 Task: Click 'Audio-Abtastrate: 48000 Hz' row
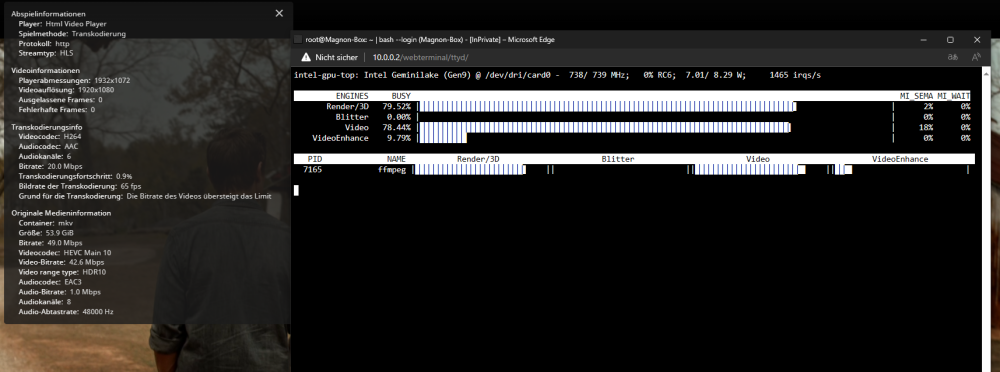tap(66, 312)
